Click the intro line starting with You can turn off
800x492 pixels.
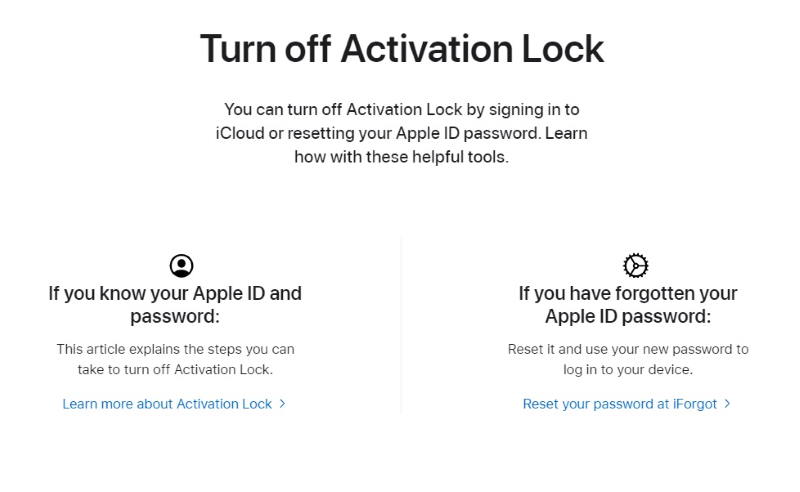401,109
